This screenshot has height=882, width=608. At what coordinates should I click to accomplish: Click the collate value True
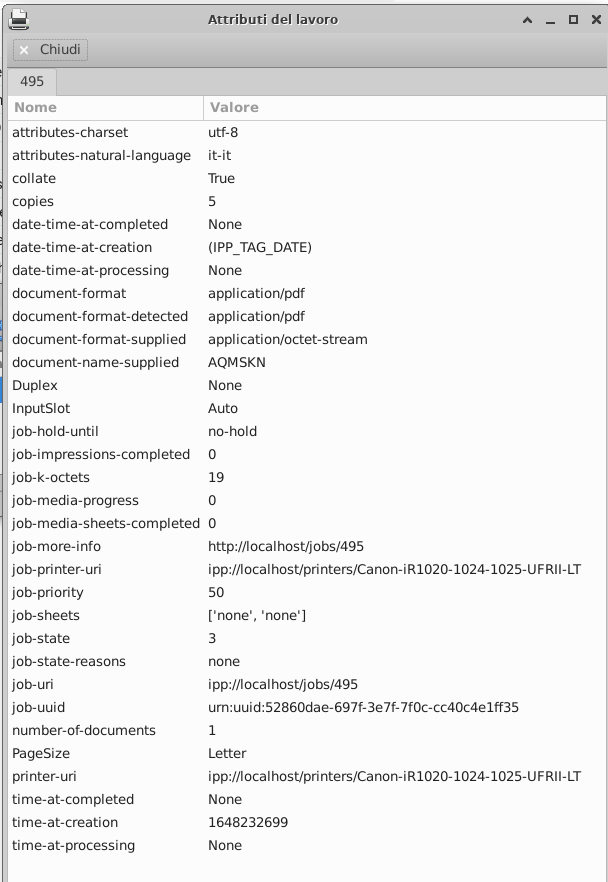221,178
